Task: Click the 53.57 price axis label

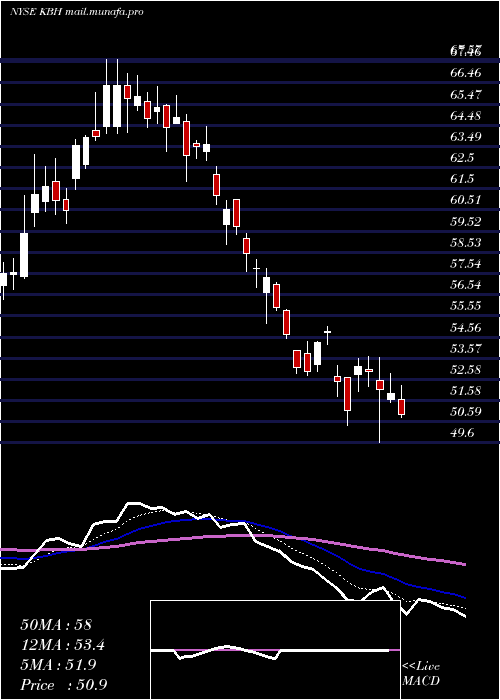Action: 466,348
